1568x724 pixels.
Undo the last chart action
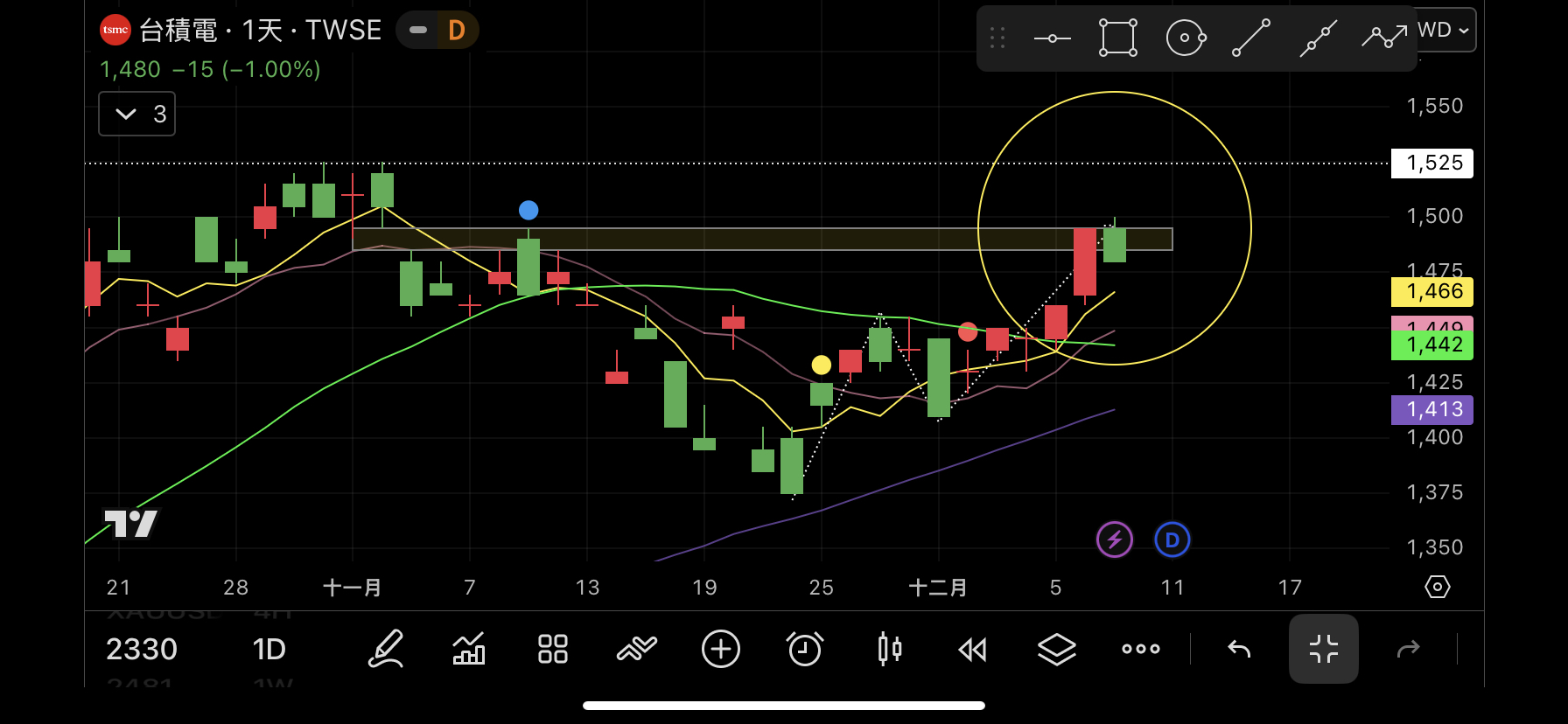click(x=1239, y=649)
